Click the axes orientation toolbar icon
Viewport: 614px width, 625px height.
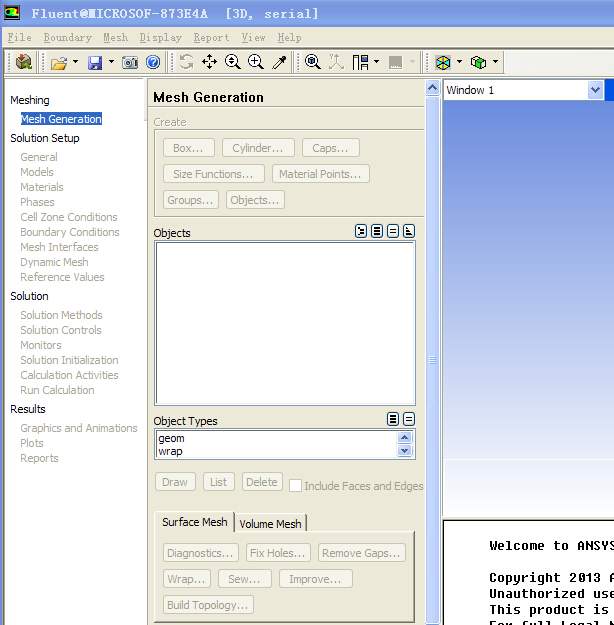pyautogui.click(x=336, y=62)
